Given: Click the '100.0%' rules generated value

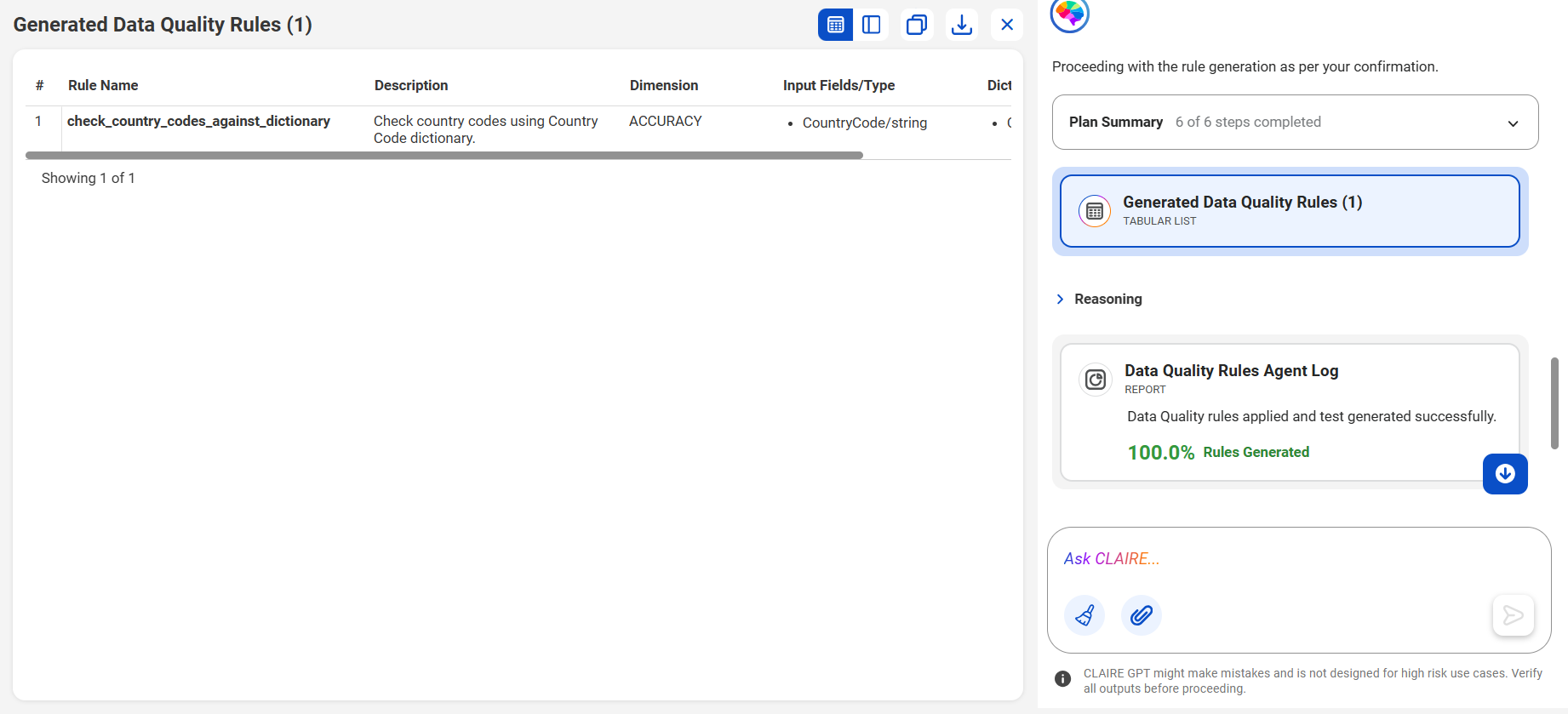Looking at the screenshot, I should click(1161, 453).
